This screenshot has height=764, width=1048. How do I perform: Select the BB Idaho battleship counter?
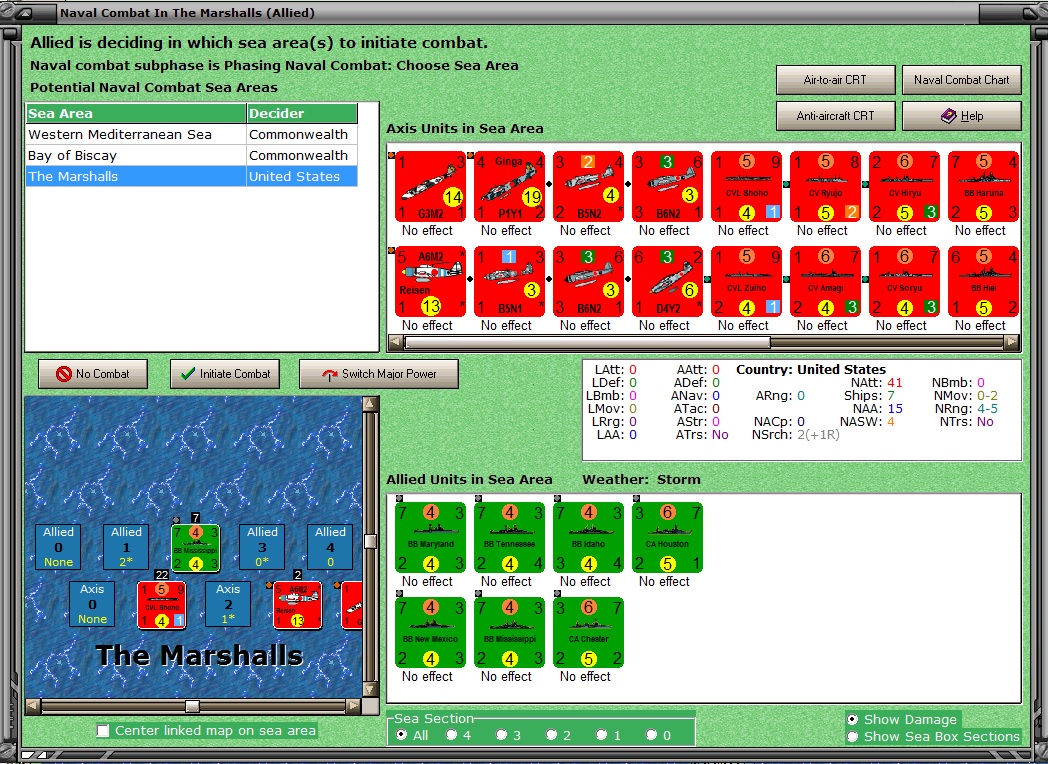coord(588,538)
